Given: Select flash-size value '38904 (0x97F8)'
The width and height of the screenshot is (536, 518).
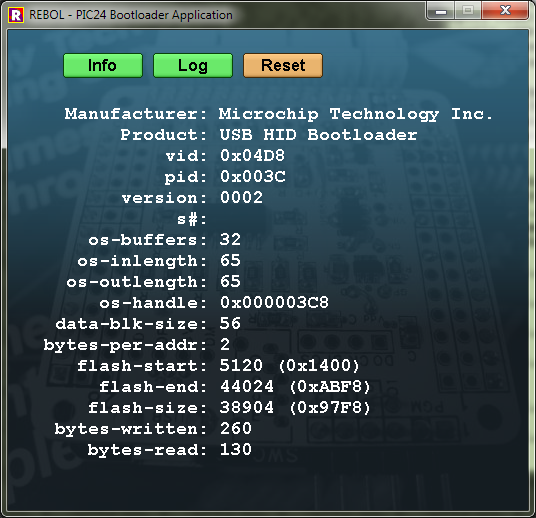Looking at the screenshot, I should tap(295, 408).
